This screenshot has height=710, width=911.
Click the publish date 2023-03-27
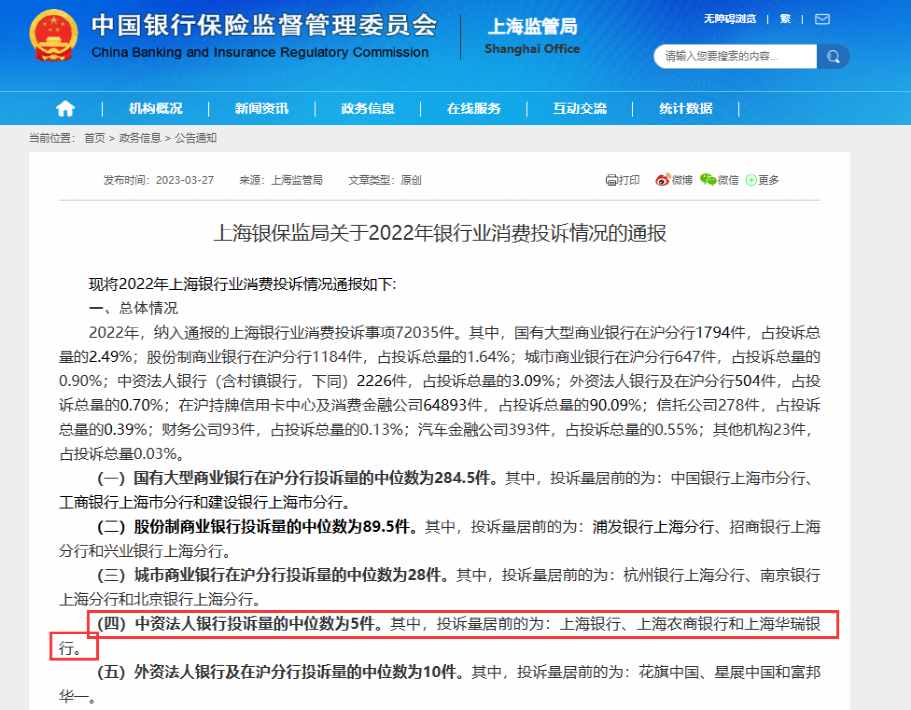185,180
